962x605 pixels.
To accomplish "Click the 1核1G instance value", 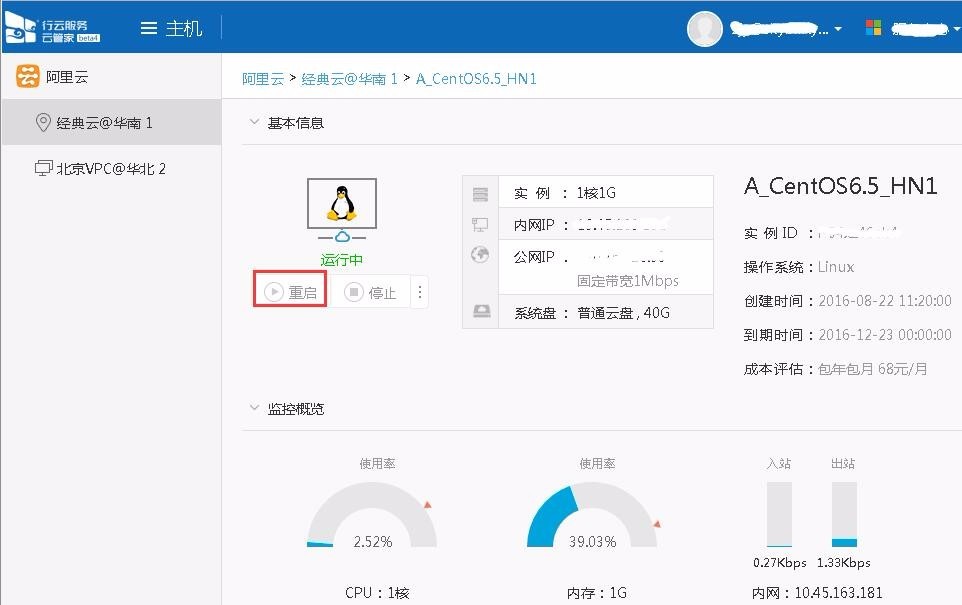I will [x=596, y=193].
